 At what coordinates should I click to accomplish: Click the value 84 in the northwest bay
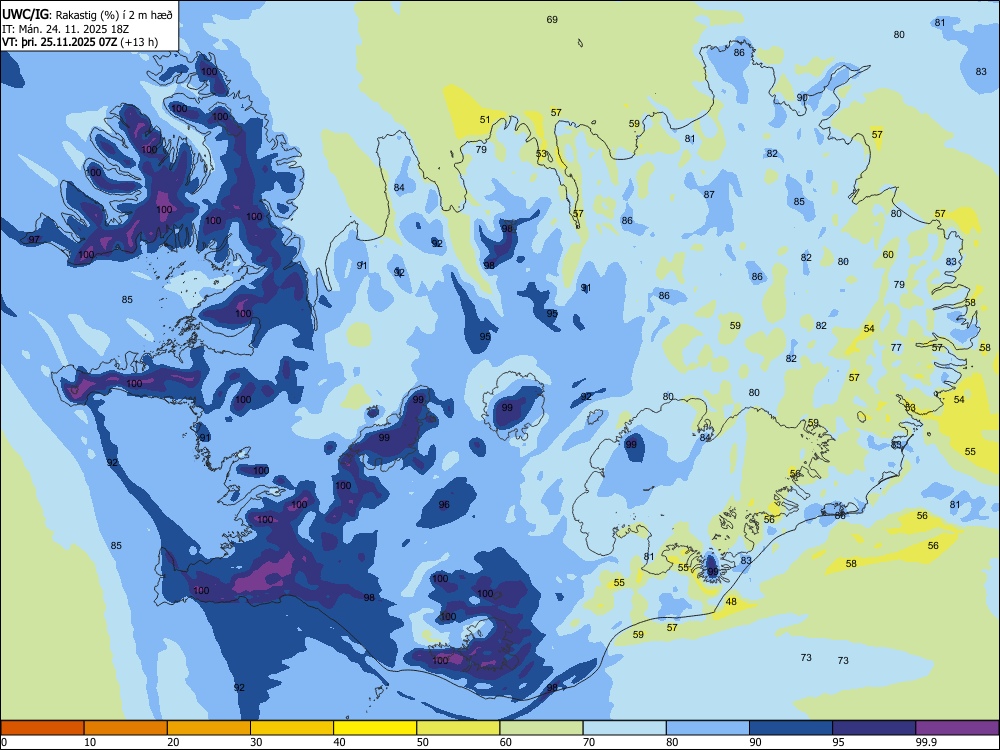[399, 188]
